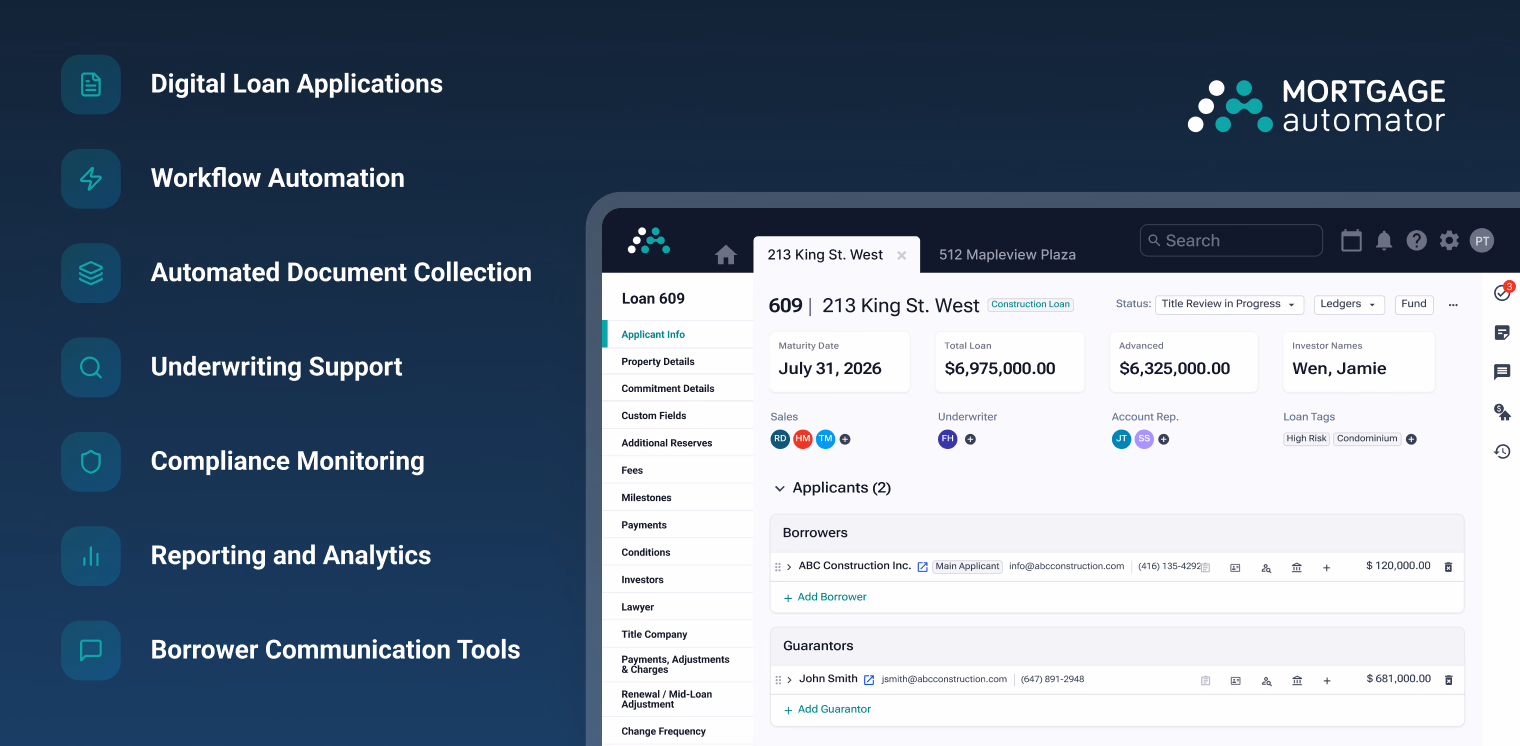This screenshot has width=1520, height=746.
Task: Click the plus icon in ABC Construction row
Action: pos(1327,568)
